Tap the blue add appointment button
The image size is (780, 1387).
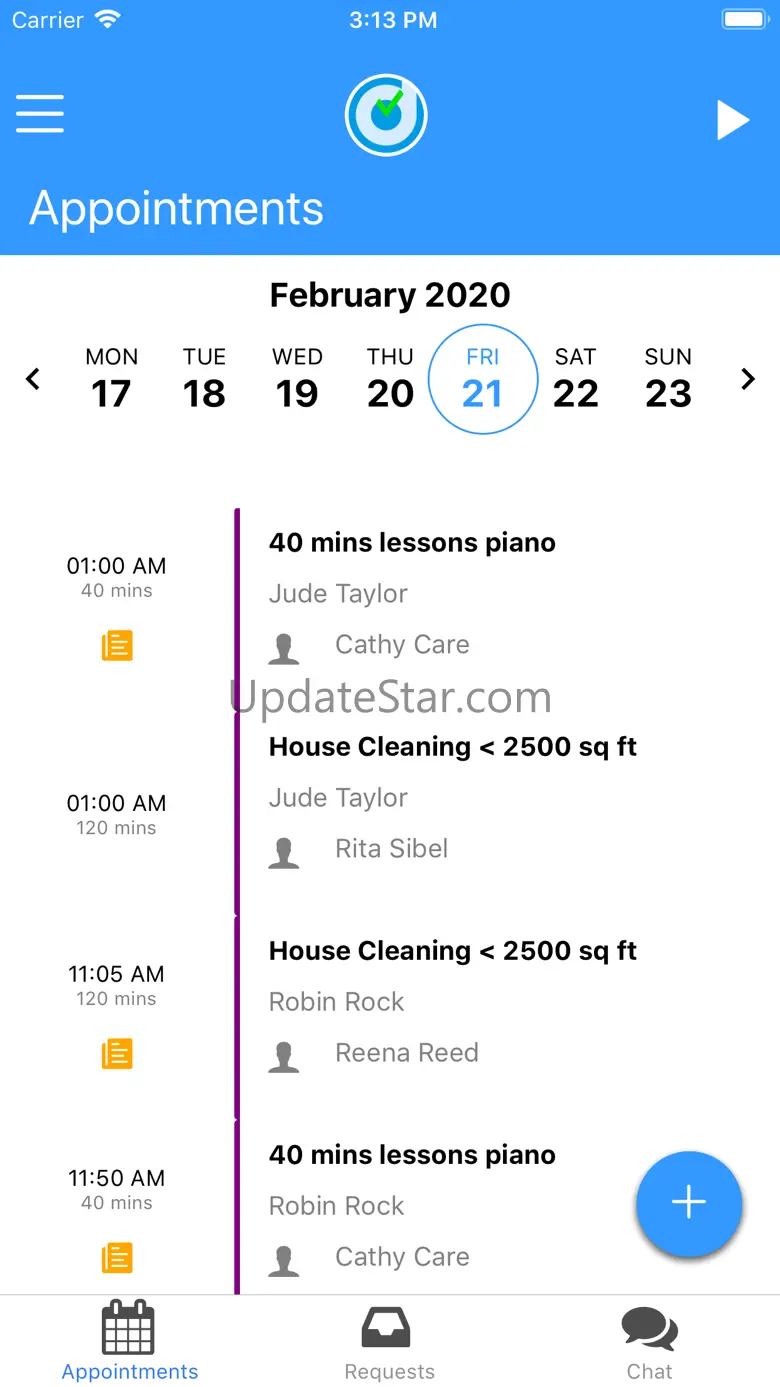click(689, 1203)
